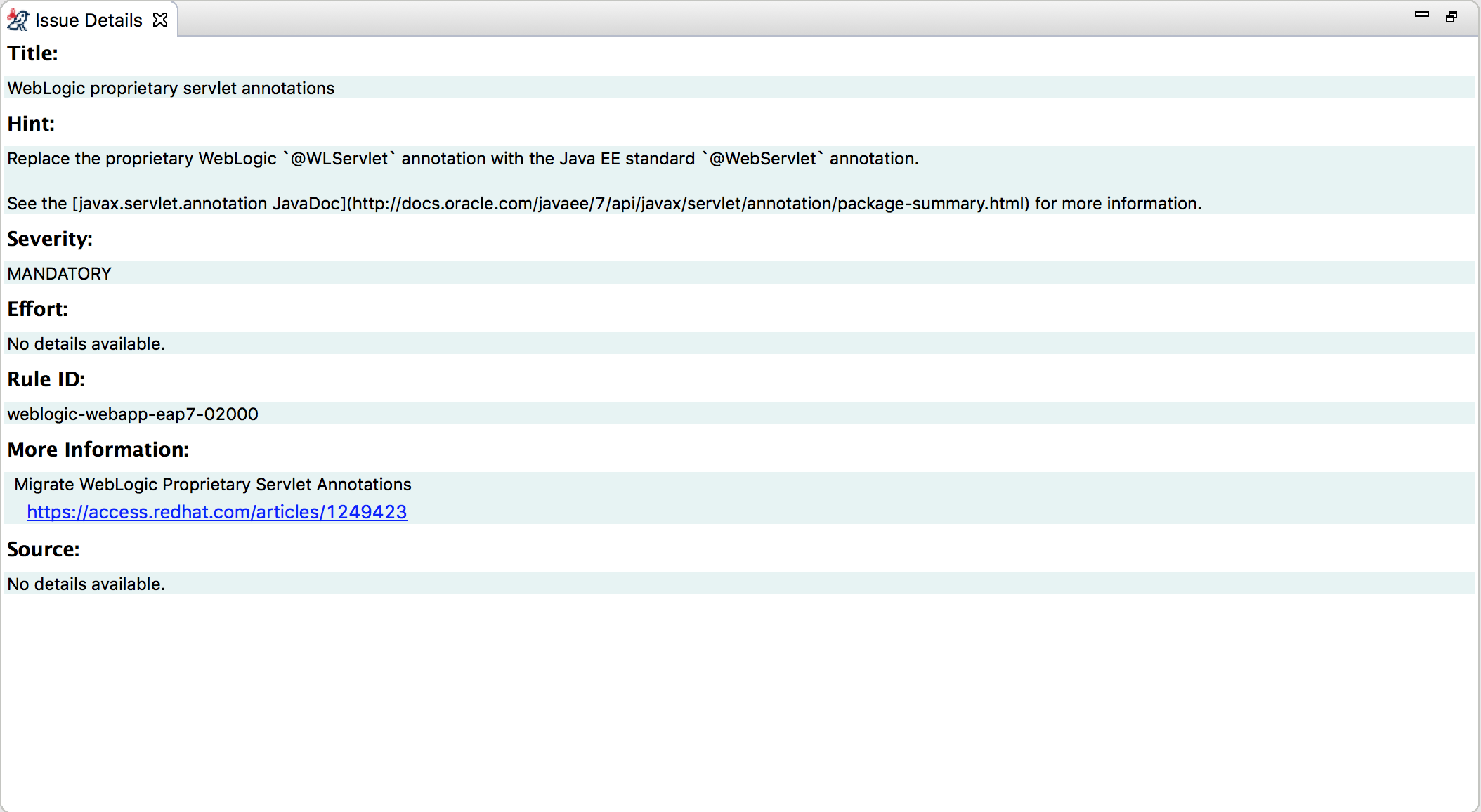Minimize the Issue Details view panel

click(x=1422, y=15)
